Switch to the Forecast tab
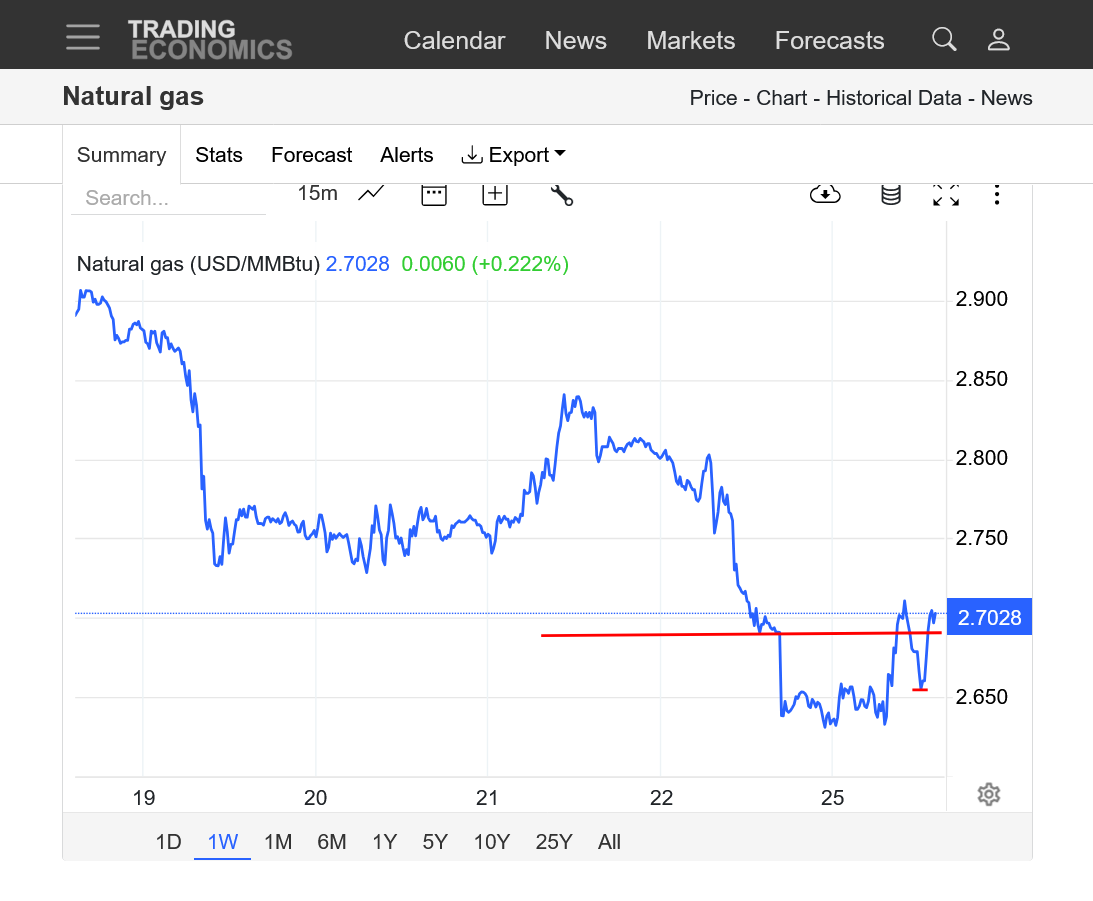 tap(311, 155)
